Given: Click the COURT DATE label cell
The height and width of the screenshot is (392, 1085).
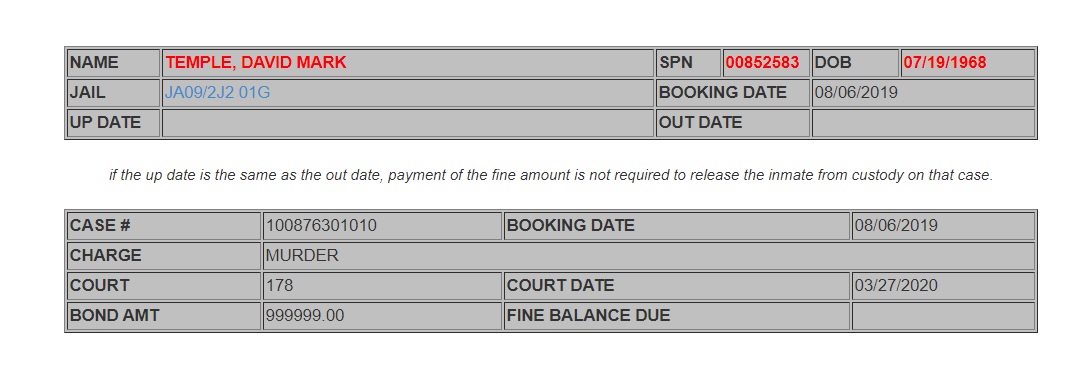Looking at the screenshot, I should 677,286.
